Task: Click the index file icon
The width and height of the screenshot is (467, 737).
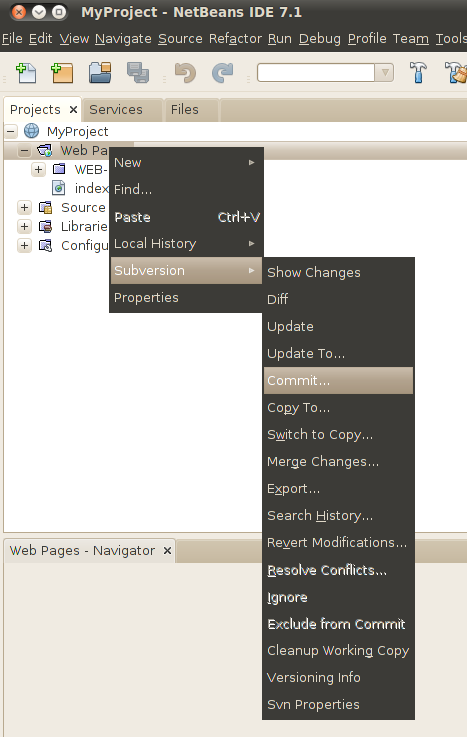Action: (59, 188)
